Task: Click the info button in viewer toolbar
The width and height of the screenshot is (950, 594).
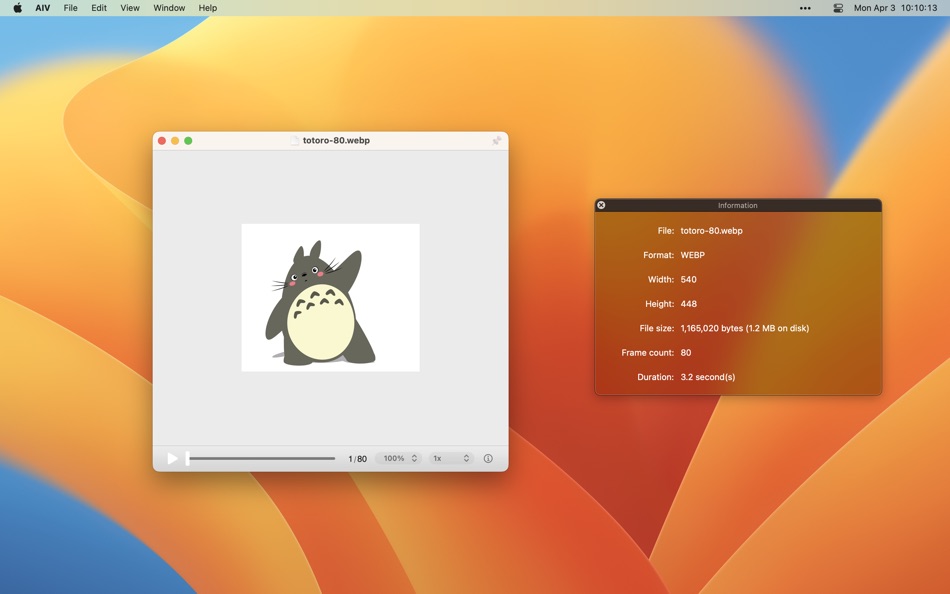Action: click(488, 458)
